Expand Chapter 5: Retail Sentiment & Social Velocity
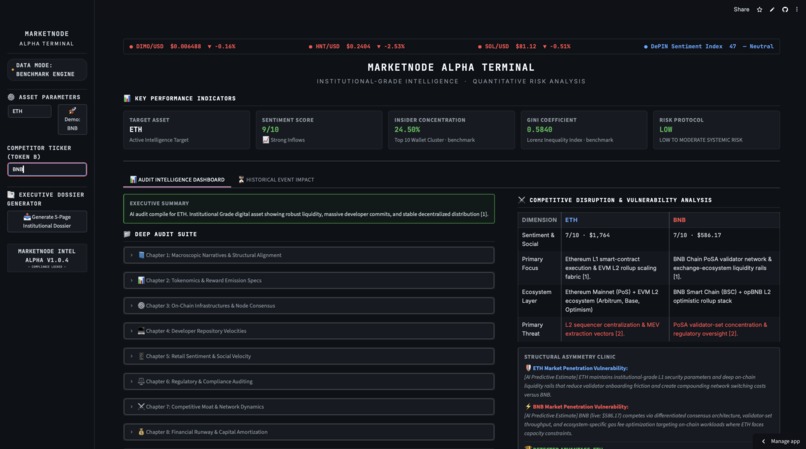The width and height of the screenshot is (806, 449). (308, 356)
